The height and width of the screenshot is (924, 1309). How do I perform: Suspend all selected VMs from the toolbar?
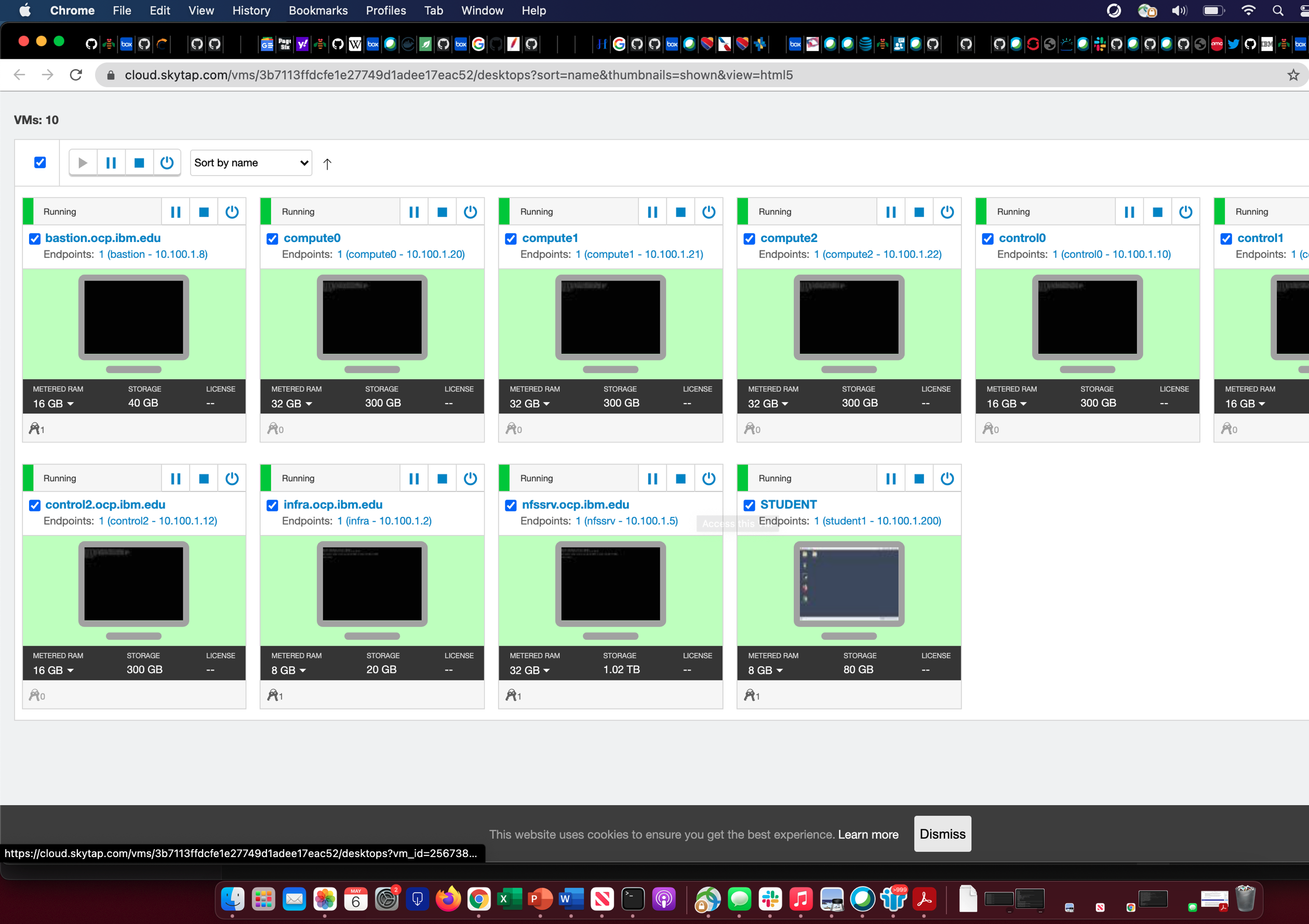click(111, 163)
